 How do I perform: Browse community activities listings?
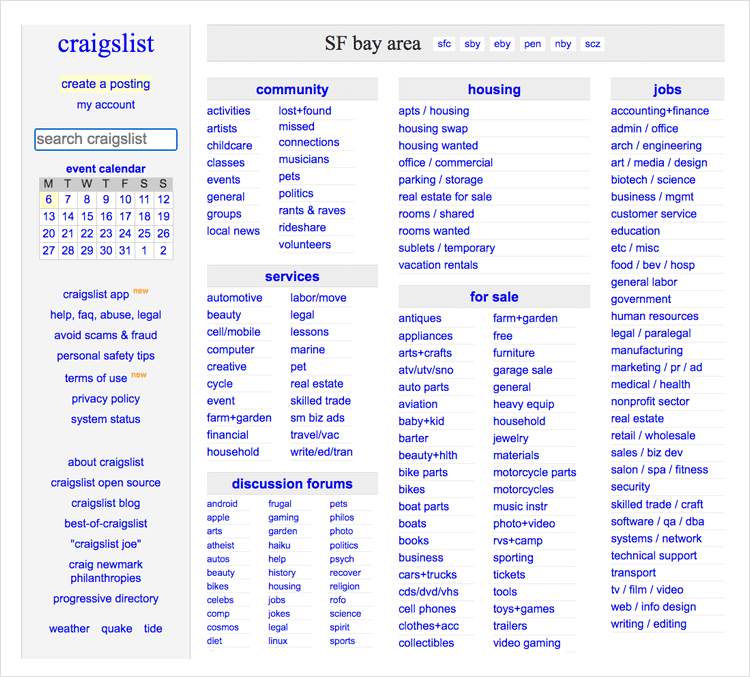pyautogui.click(x=228, y=111)
